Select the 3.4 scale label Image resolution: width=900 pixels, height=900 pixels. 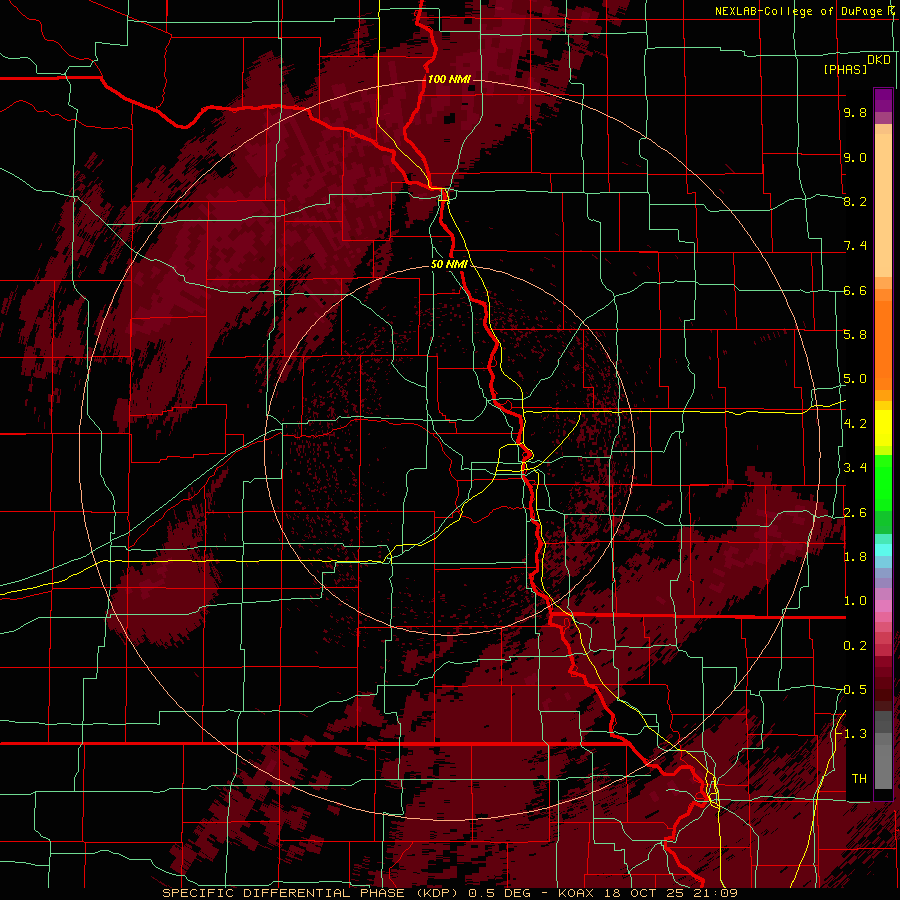[x=855, y=468]
